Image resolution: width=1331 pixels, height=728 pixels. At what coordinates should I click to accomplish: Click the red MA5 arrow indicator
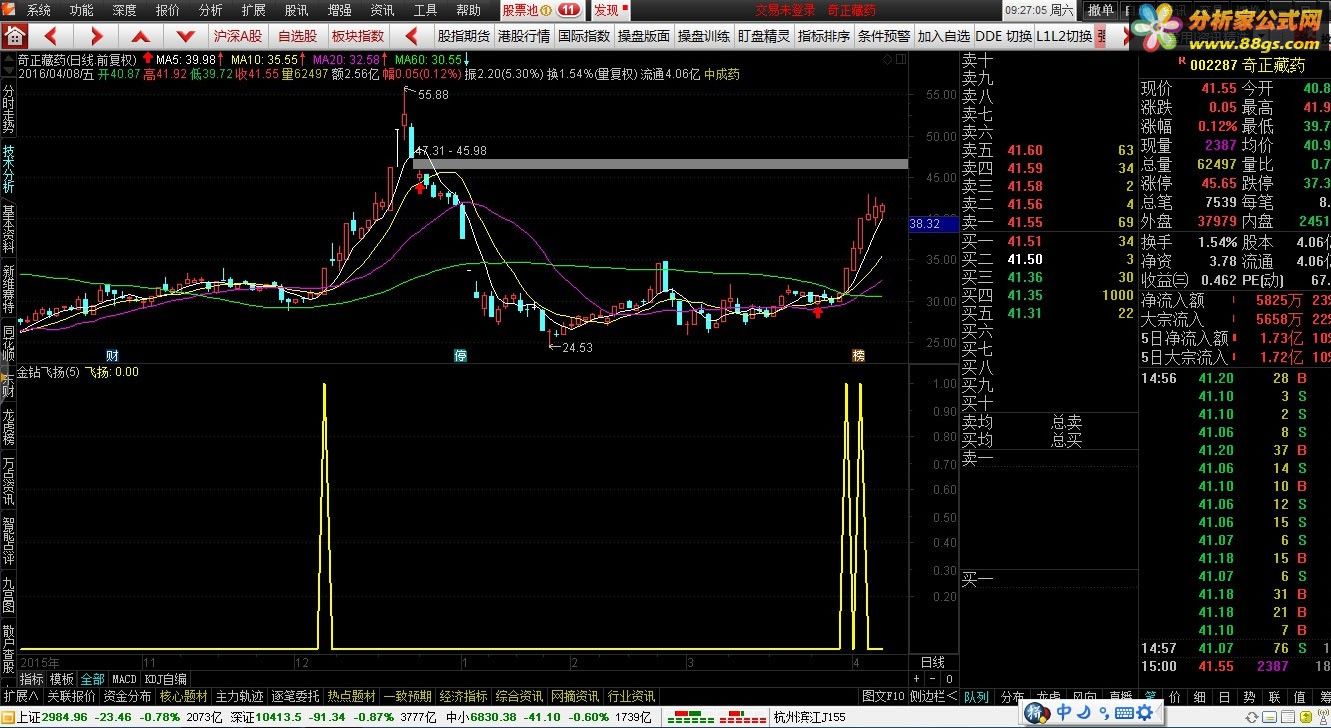tap(147, 58)
